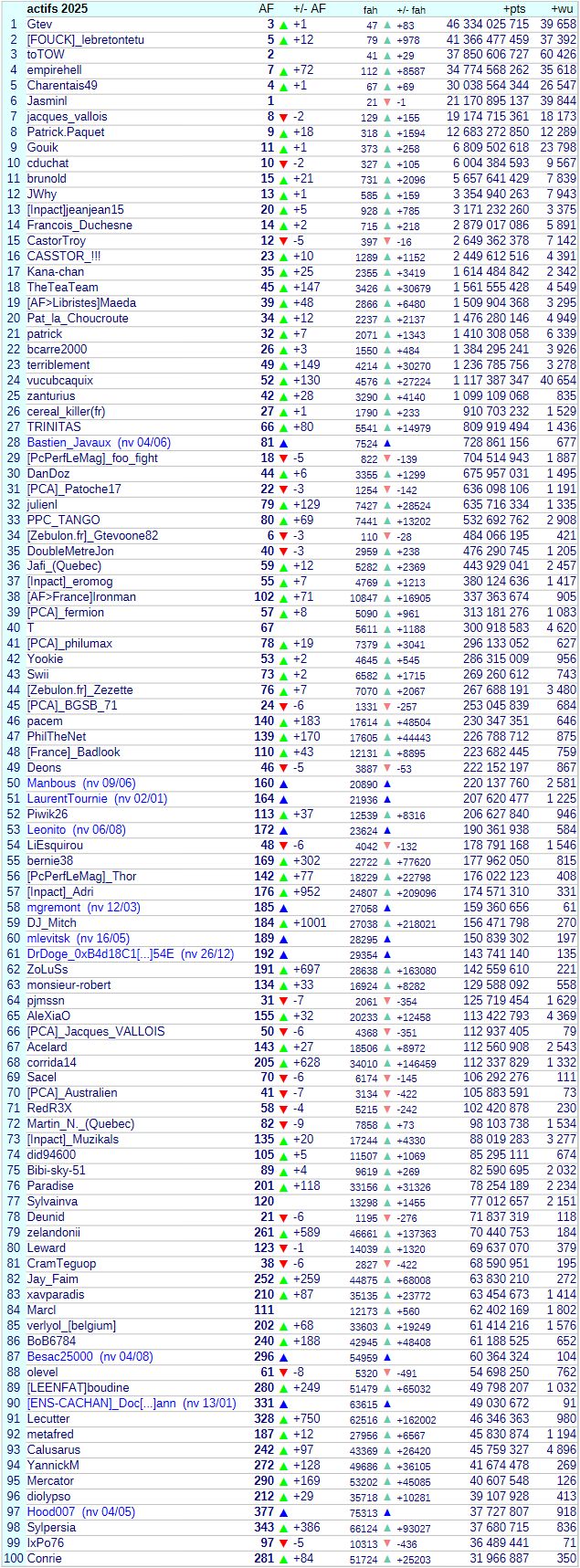
Task: Click blue arrow next to Manbous's 160
Action: [x=283, y=784]
